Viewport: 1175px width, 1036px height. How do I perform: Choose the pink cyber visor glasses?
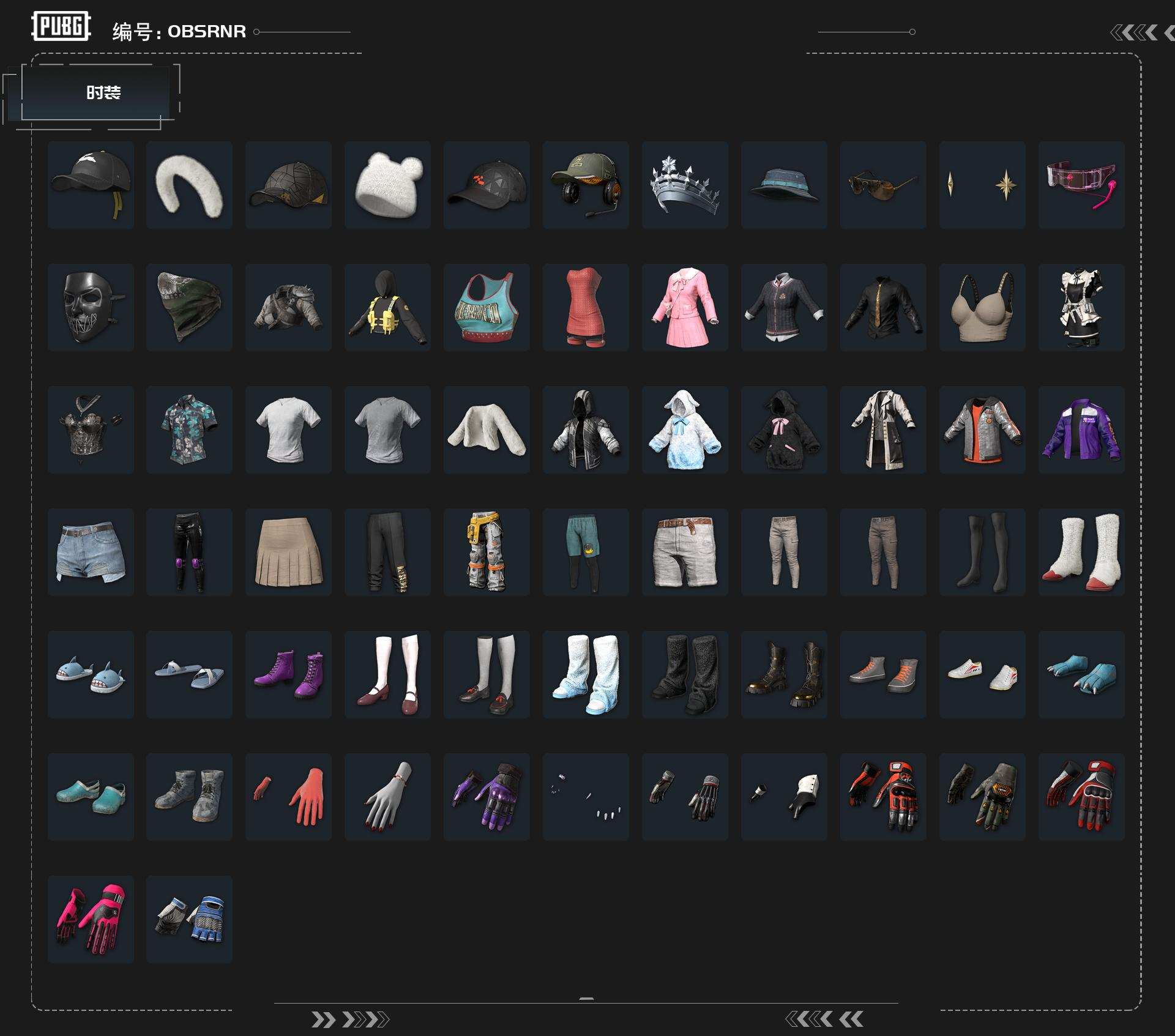pyautogui.click(x=1081, y=185)
